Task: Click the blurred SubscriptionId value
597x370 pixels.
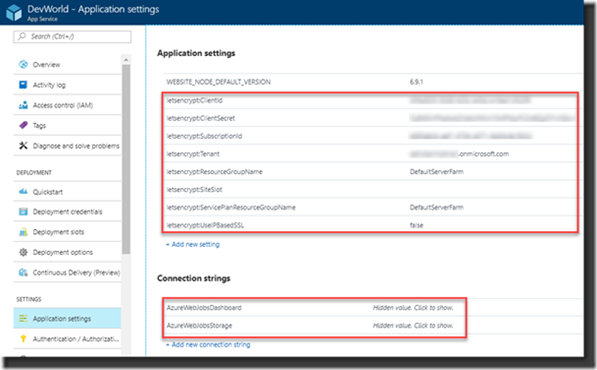Action: coord(471,136)
